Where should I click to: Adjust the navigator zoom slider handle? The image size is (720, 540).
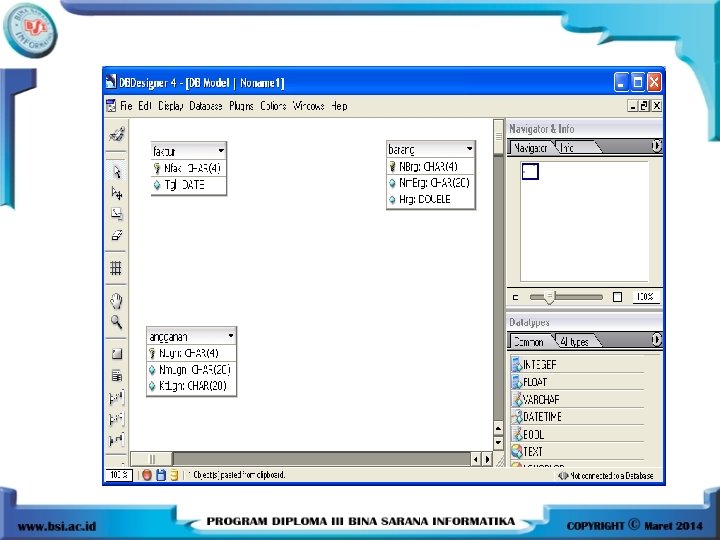click(x=549, y=298)
